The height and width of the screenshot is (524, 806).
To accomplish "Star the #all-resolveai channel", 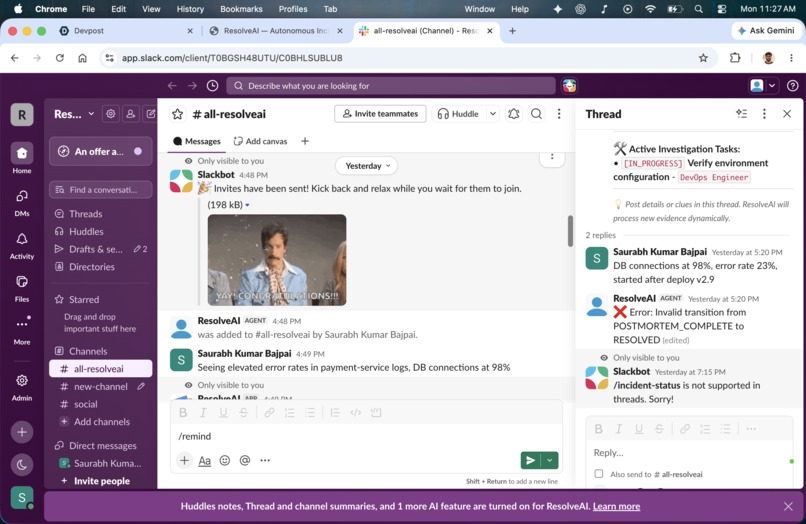I will click(177, 114).
